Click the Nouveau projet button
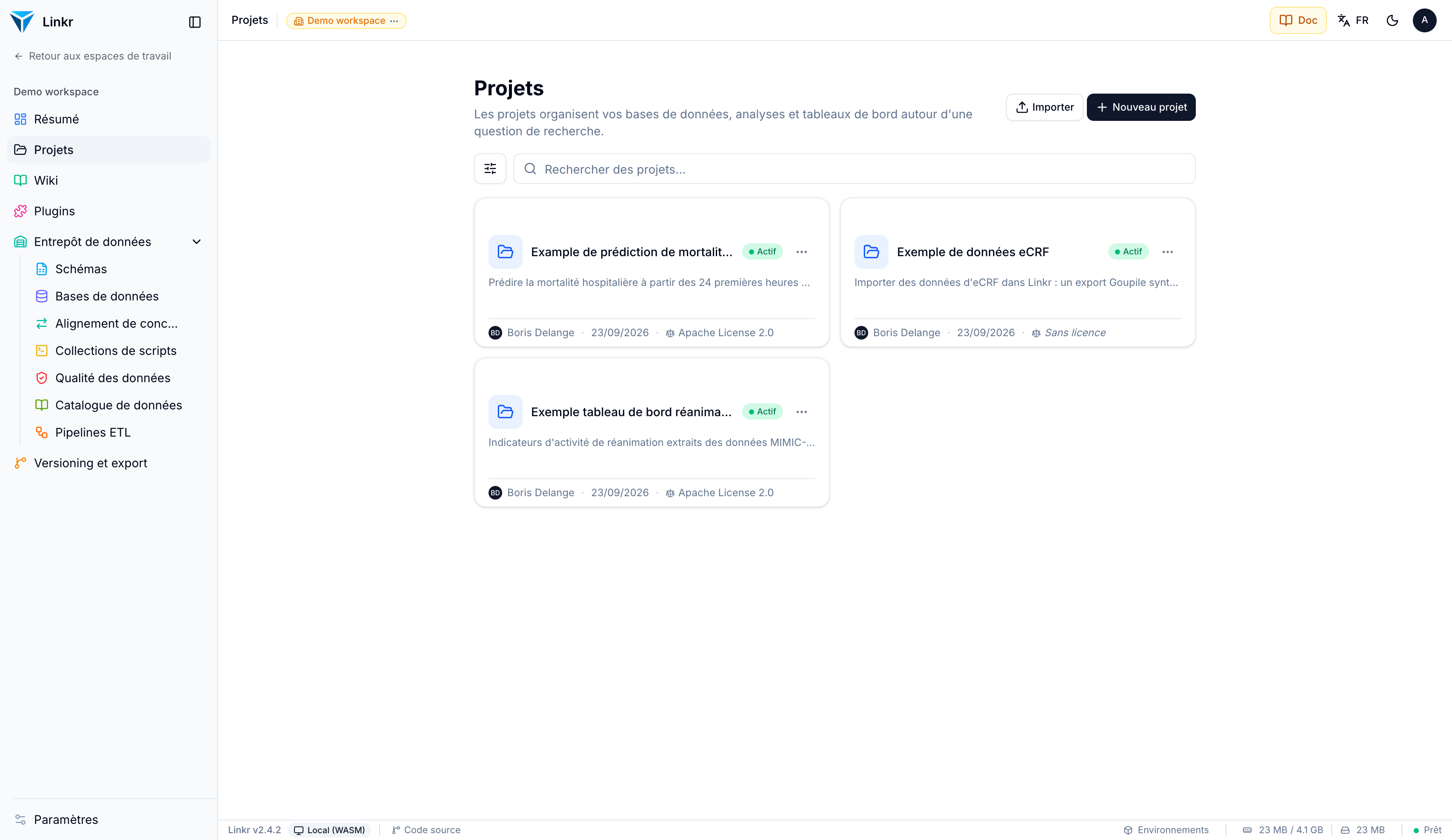1452x840 pixels. coord(1141,107)
